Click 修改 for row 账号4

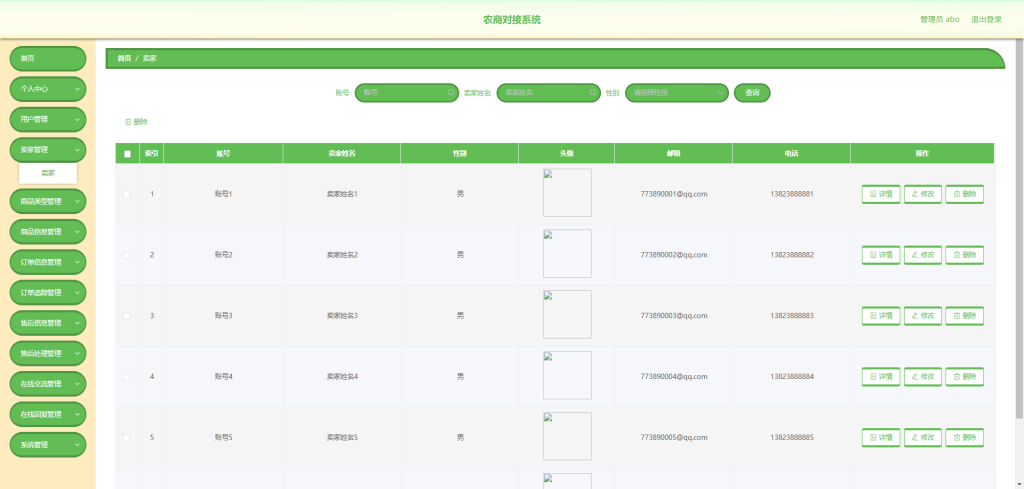pos(923,377)
